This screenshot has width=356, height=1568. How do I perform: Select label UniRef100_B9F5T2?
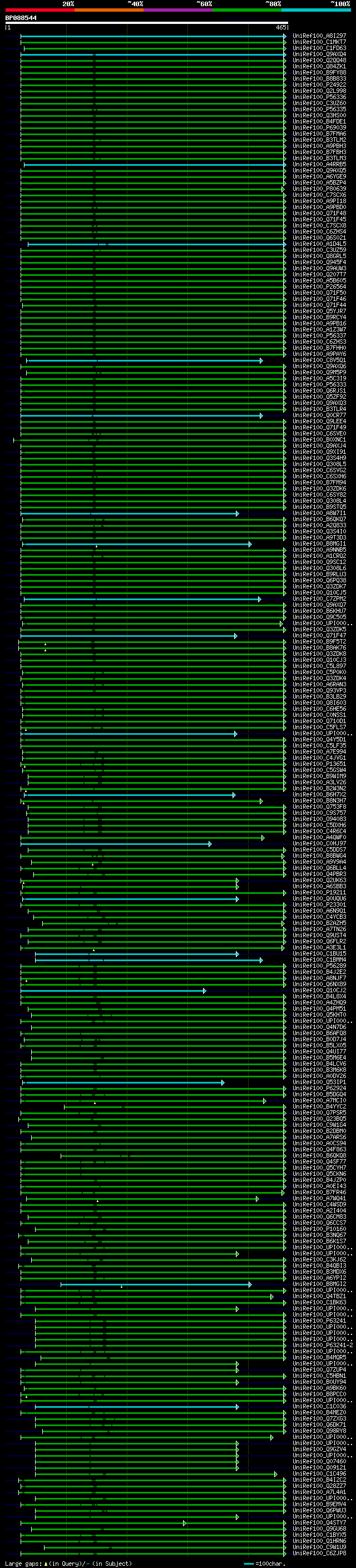(x=319, y=641)
